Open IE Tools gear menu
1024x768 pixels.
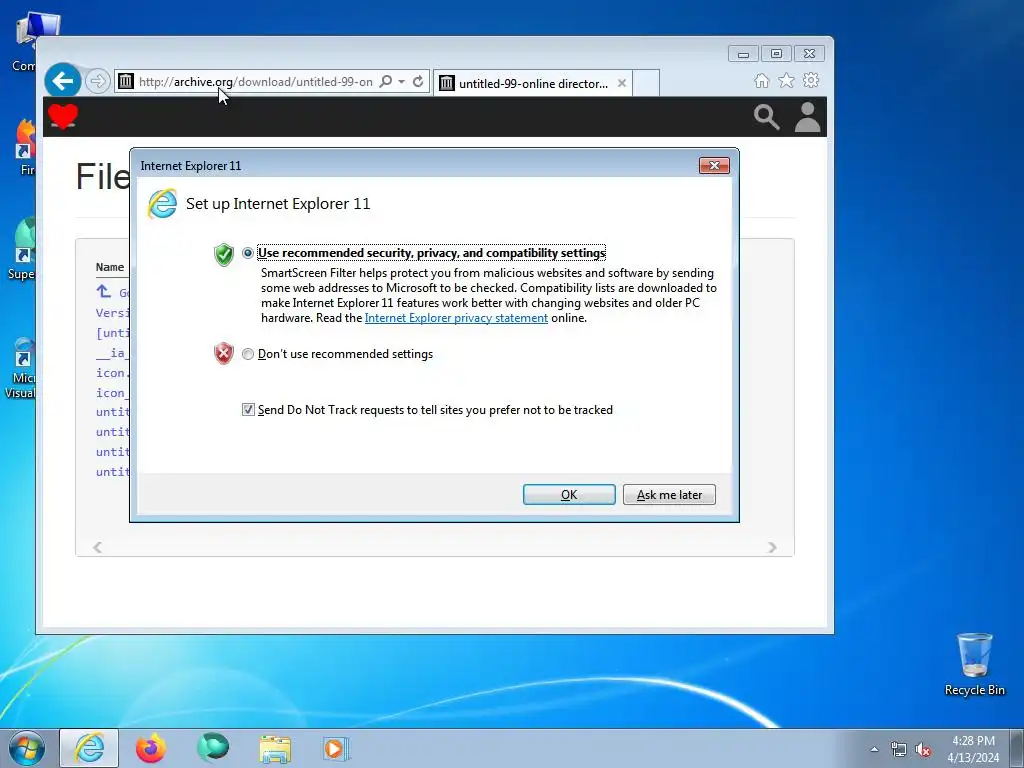811,80
